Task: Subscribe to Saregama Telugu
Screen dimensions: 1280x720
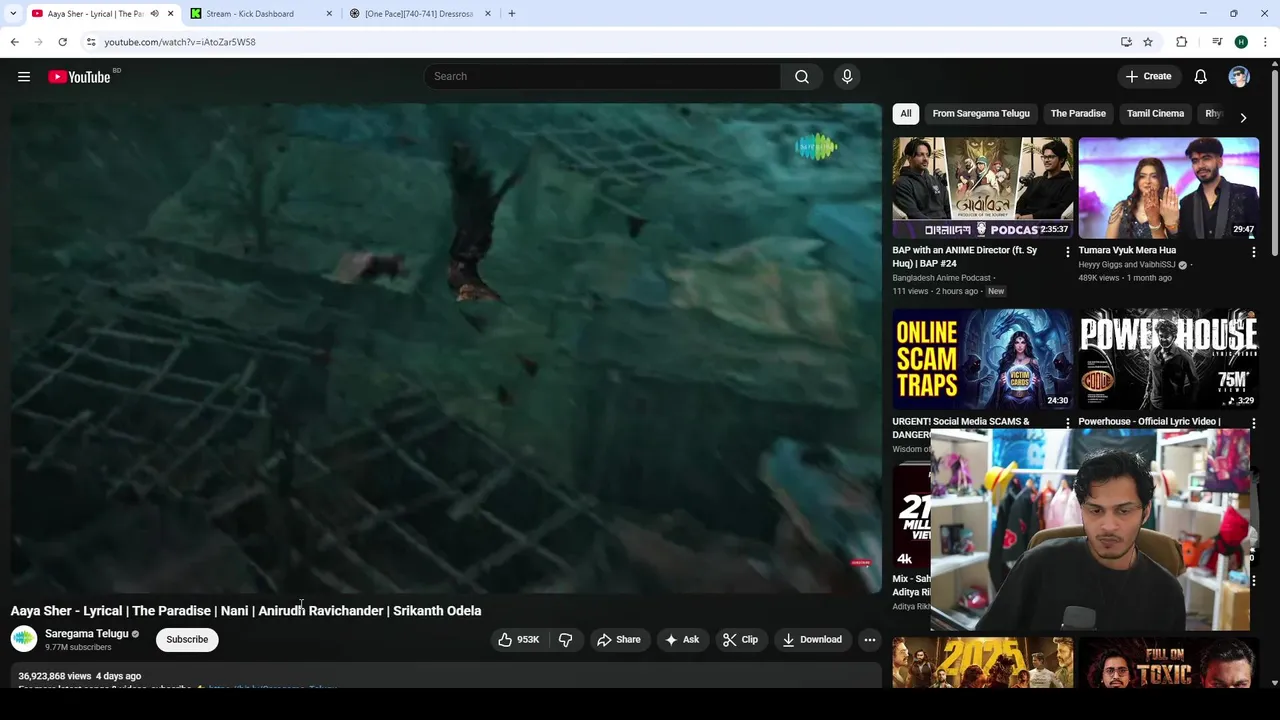Action: pyautogui.click(x=187, y=640)
